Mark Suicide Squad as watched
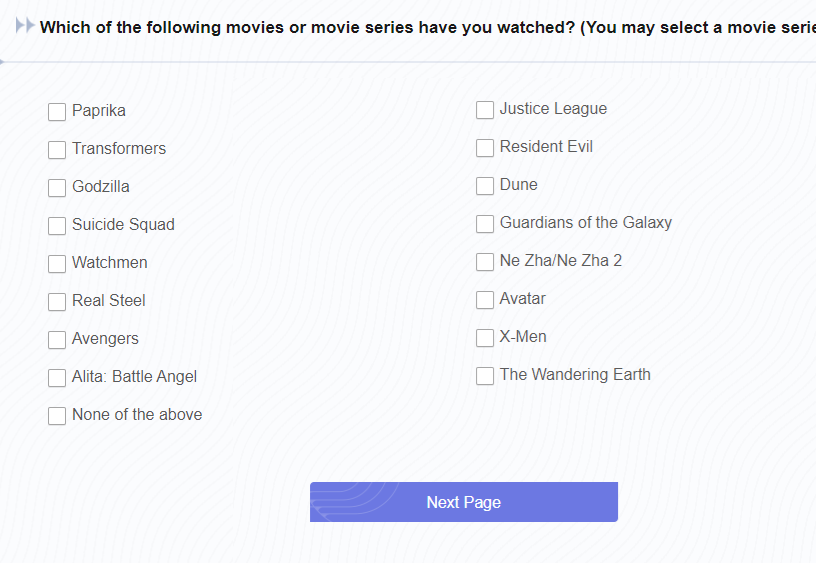The width and height of the screenshot is (816, 563). [57, 226]
